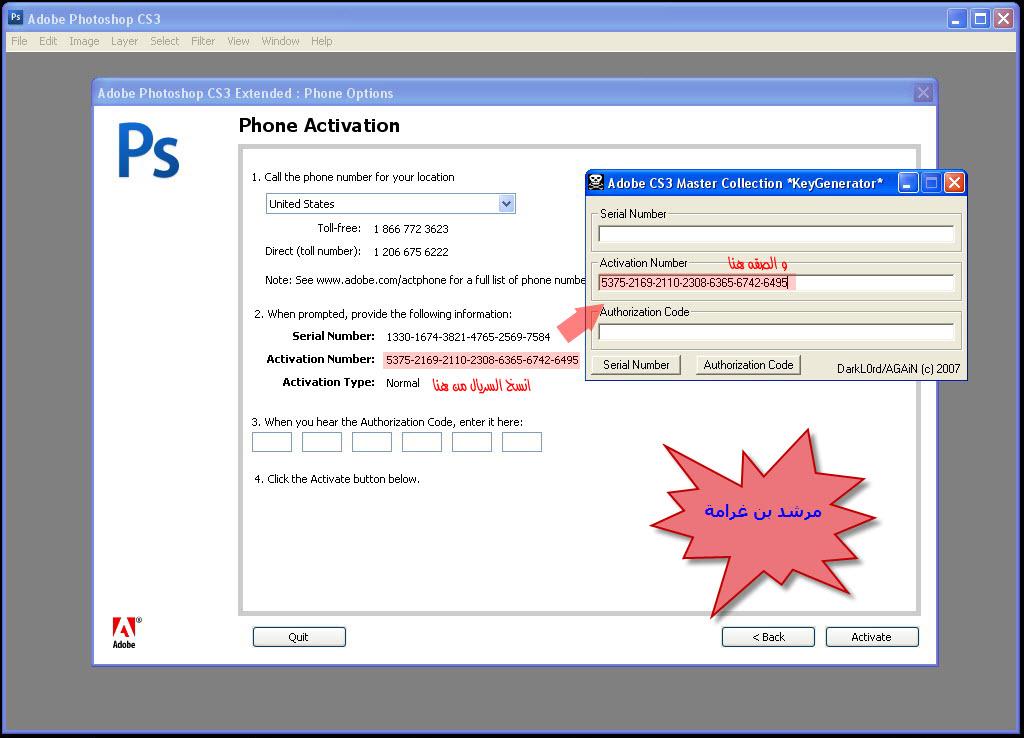Click the < Back button
The height and width of the screenshot is (738, 1024).
(768, 637)
